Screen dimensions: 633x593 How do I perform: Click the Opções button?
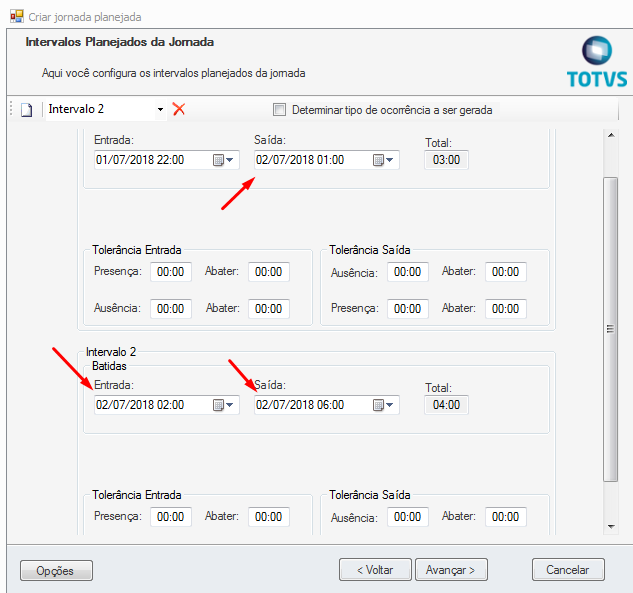57,570
